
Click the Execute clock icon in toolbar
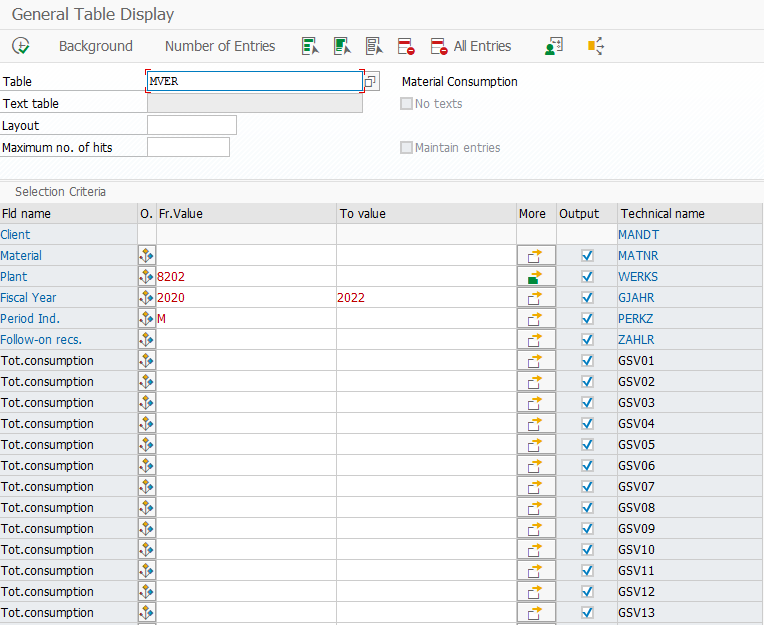pos(21,46)
